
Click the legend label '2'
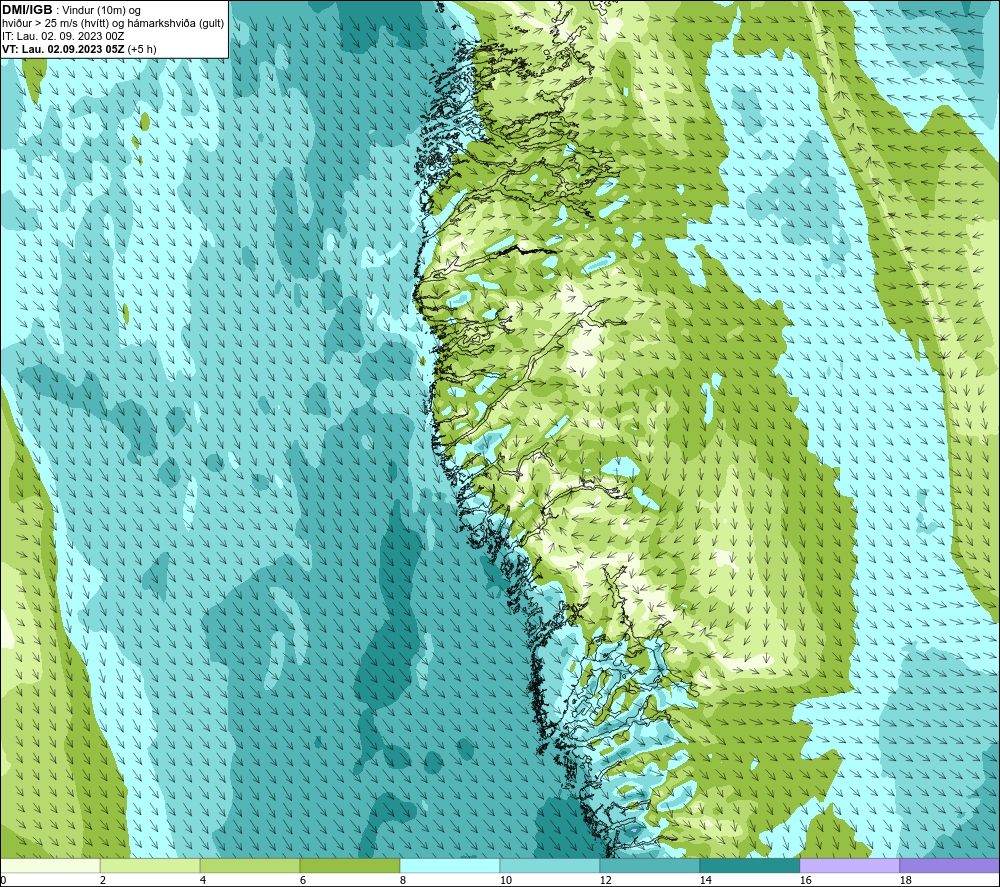(103, 880)
